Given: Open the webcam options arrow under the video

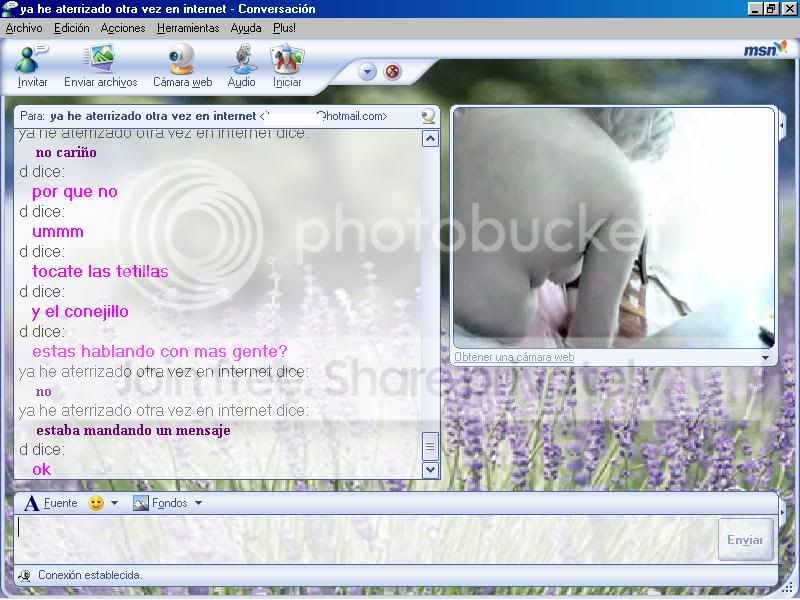Looking at the screenshot, I should point(765,358).
